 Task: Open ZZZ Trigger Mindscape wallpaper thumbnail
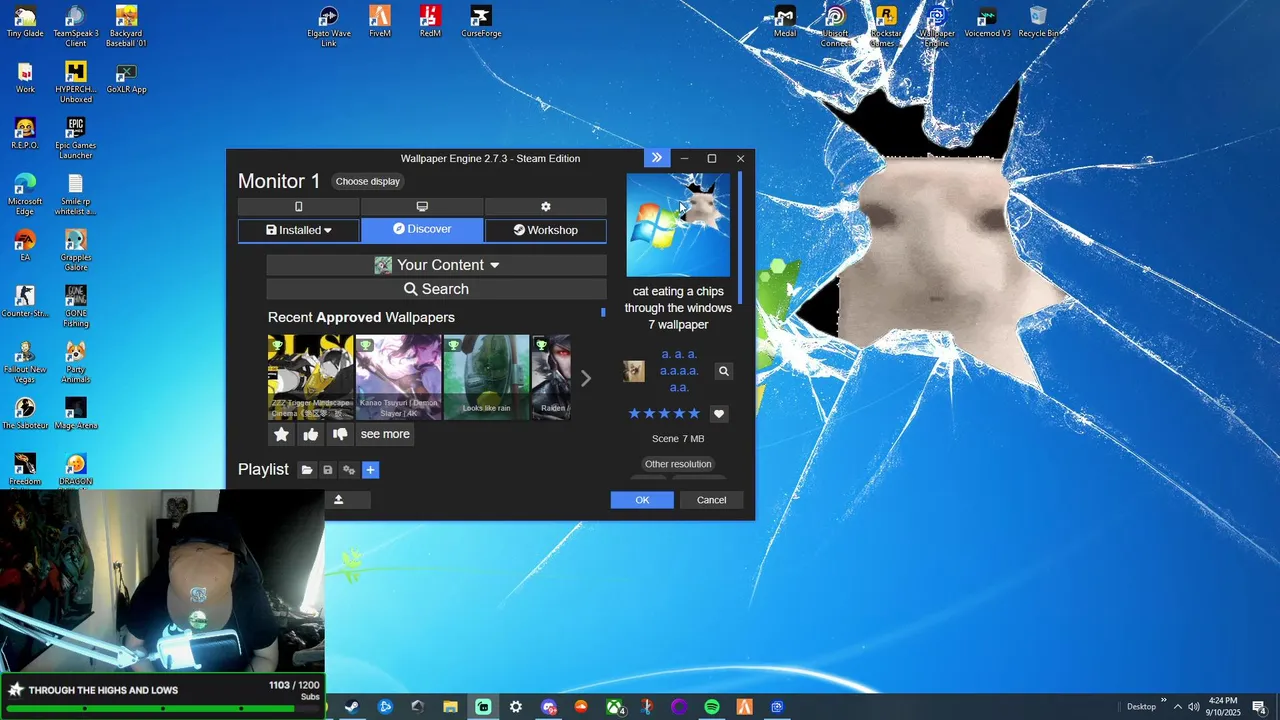click(x=310, y=377)
